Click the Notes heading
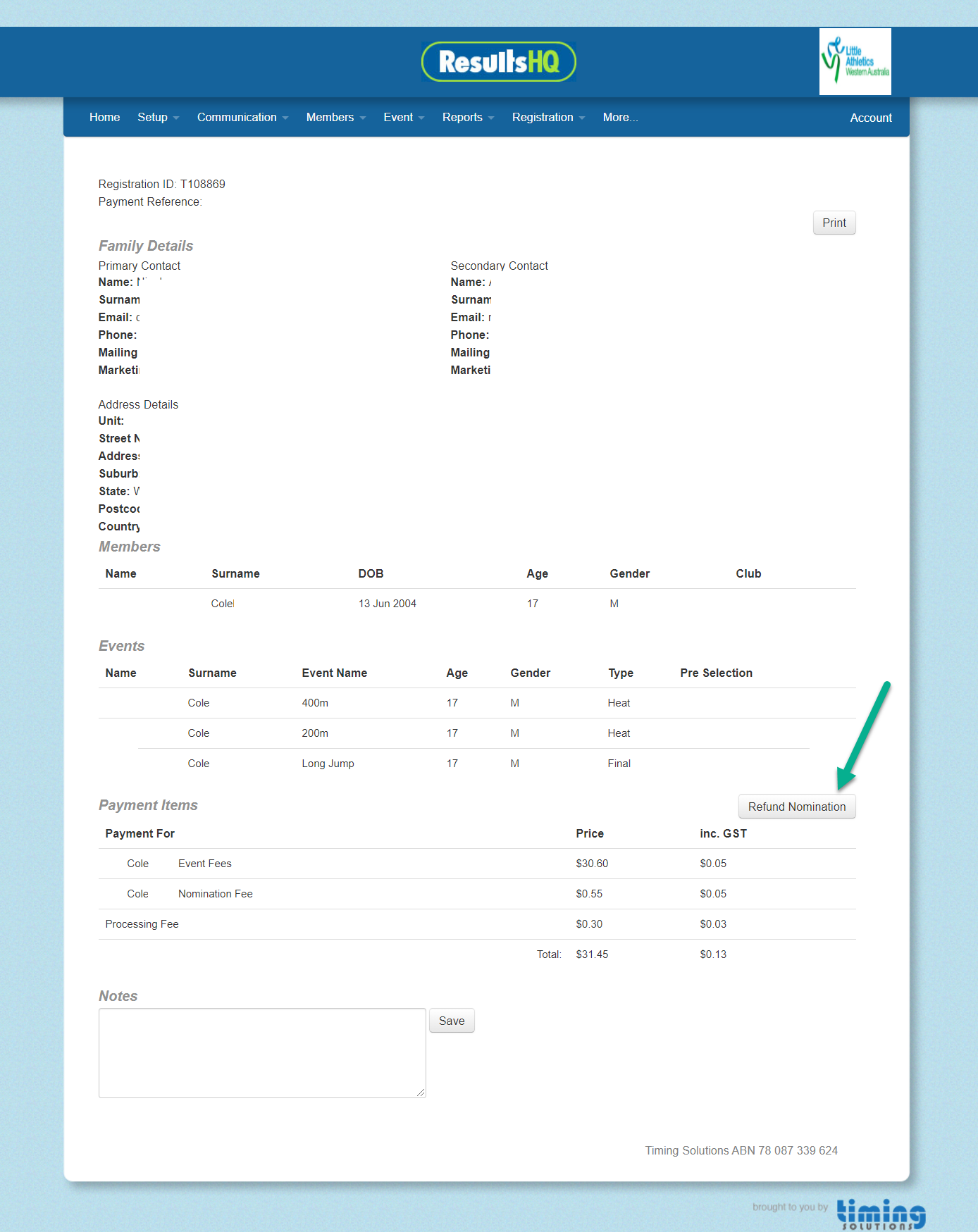The height and width of the screenshot is (1232, 978). click(x=118, y=996)
